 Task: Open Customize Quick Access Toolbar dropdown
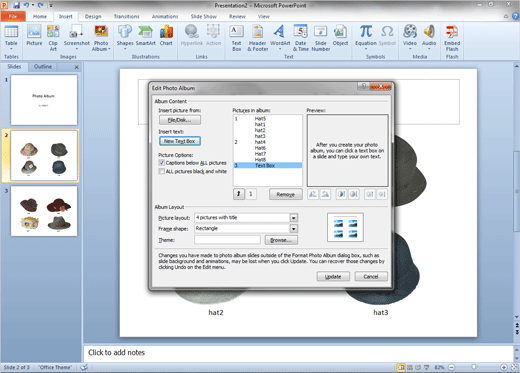coord(51,5)
